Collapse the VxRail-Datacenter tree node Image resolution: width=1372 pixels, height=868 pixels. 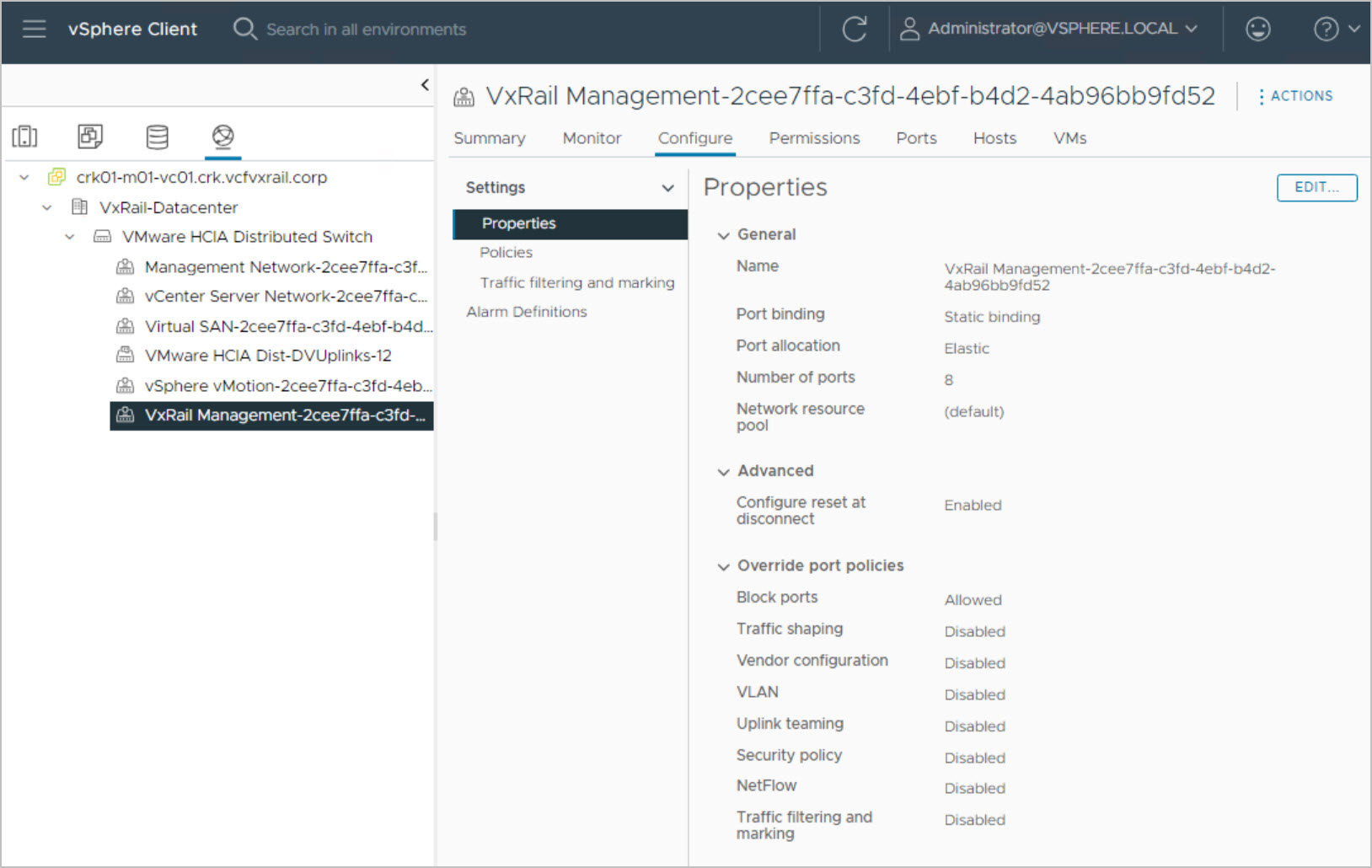[x=47, y=207]
